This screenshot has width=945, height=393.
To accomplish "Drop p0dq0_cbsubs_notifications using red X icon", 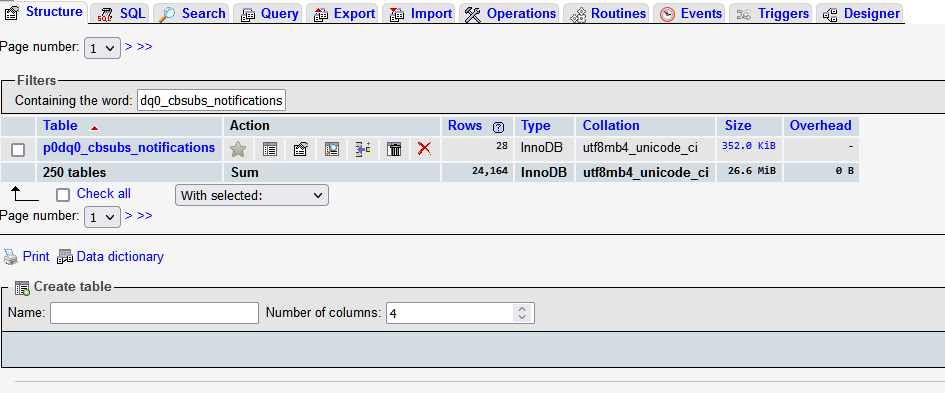I will (424, 148).
